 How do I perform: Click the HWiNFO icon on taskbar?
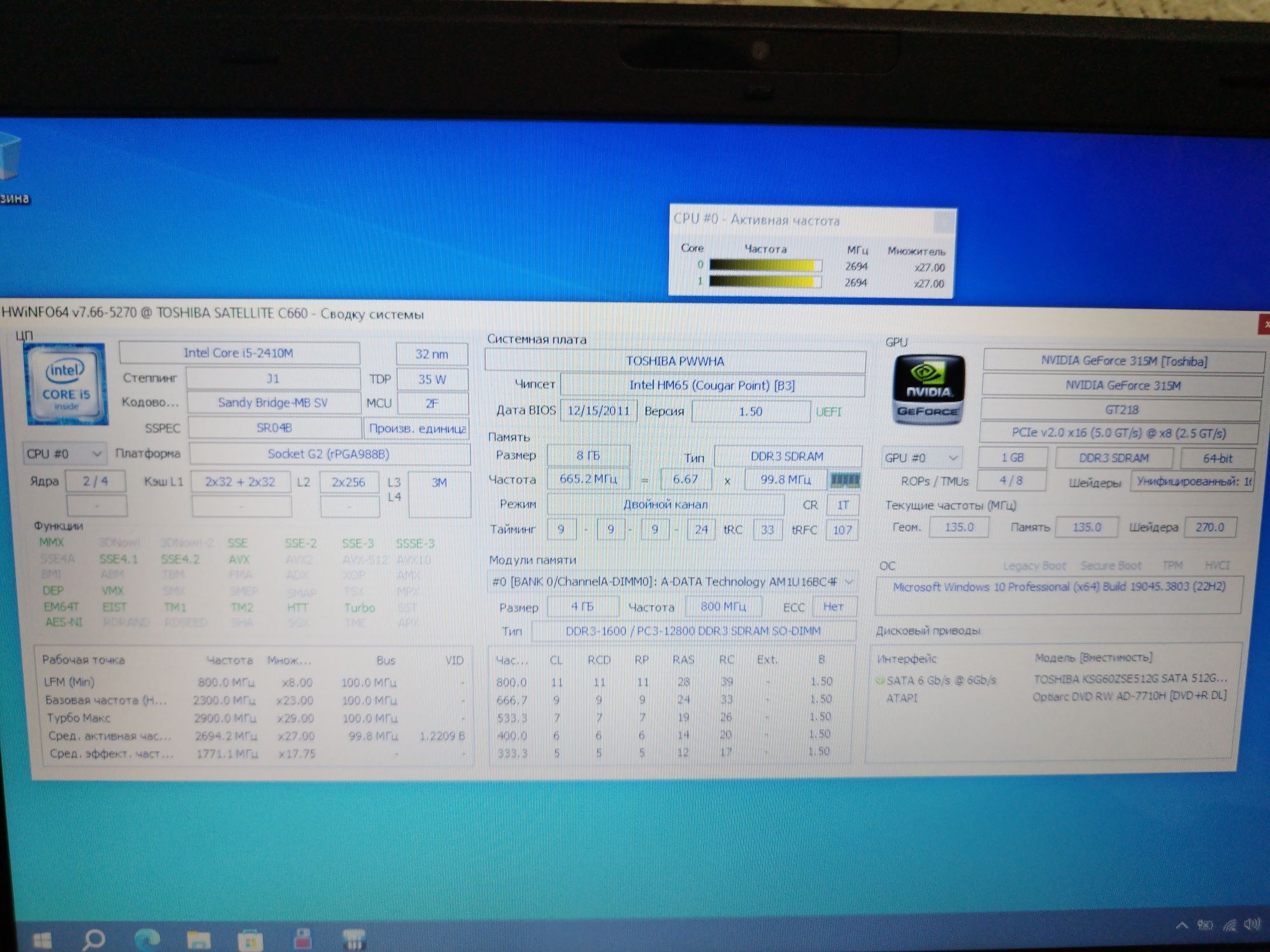(x=353, y=939)
